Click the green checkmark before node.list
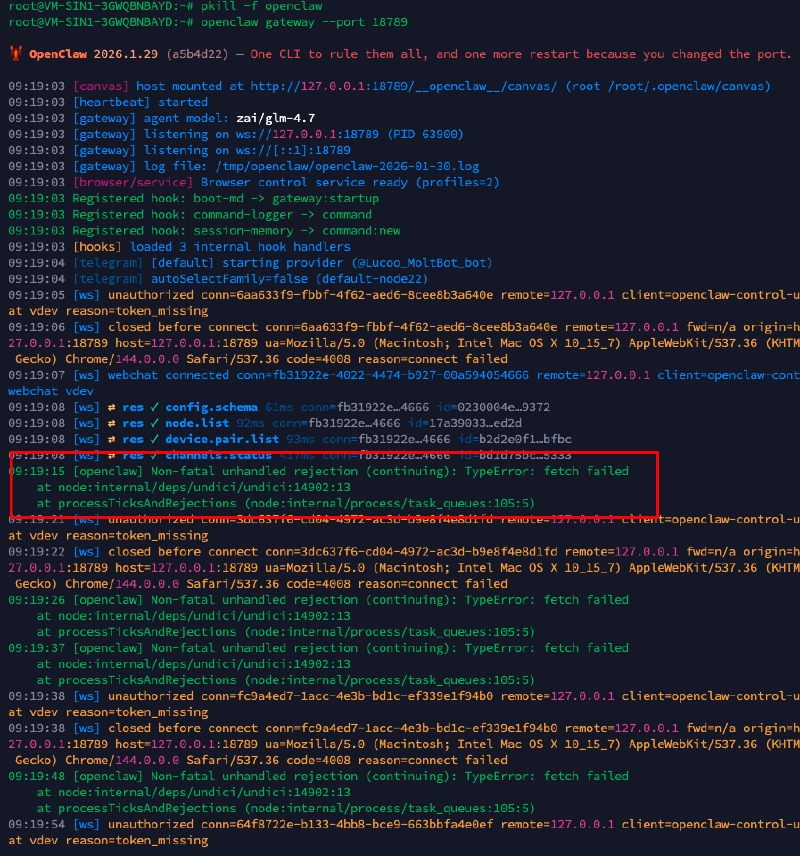The height and width of the screenshot is (856, 800). coord(154,423)
